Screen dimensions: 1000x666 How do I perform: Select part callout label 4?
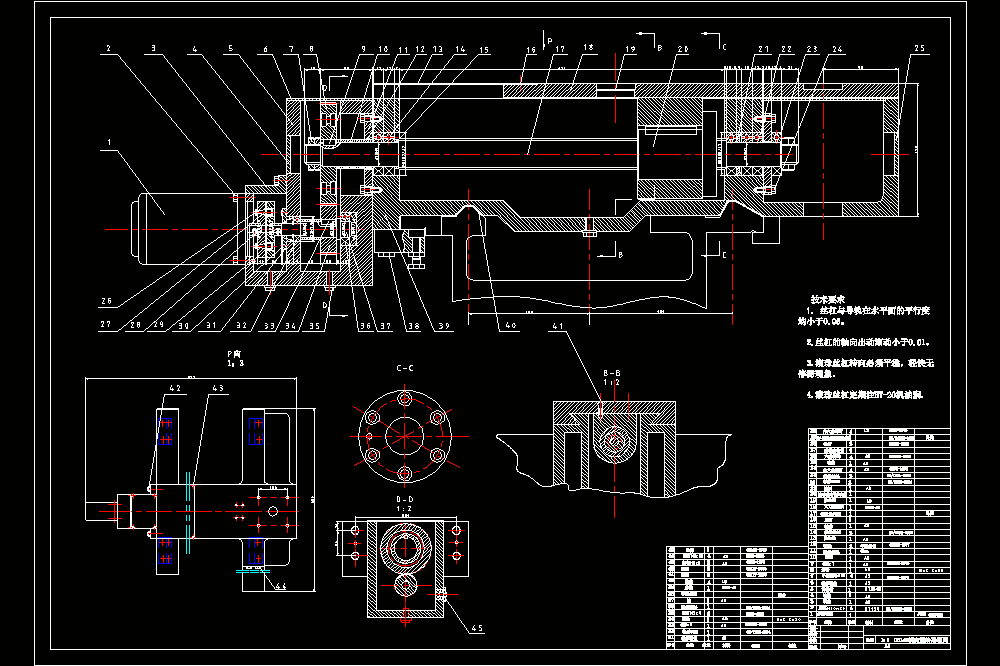195,49
